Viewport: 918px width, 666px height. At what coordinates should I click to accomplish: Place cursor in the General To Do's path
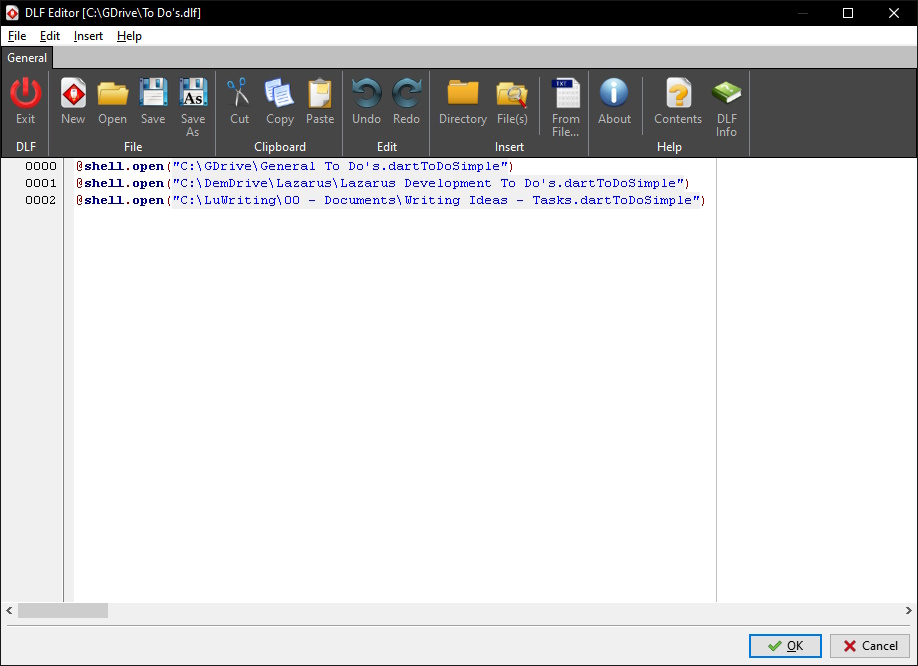click(340, 166)
